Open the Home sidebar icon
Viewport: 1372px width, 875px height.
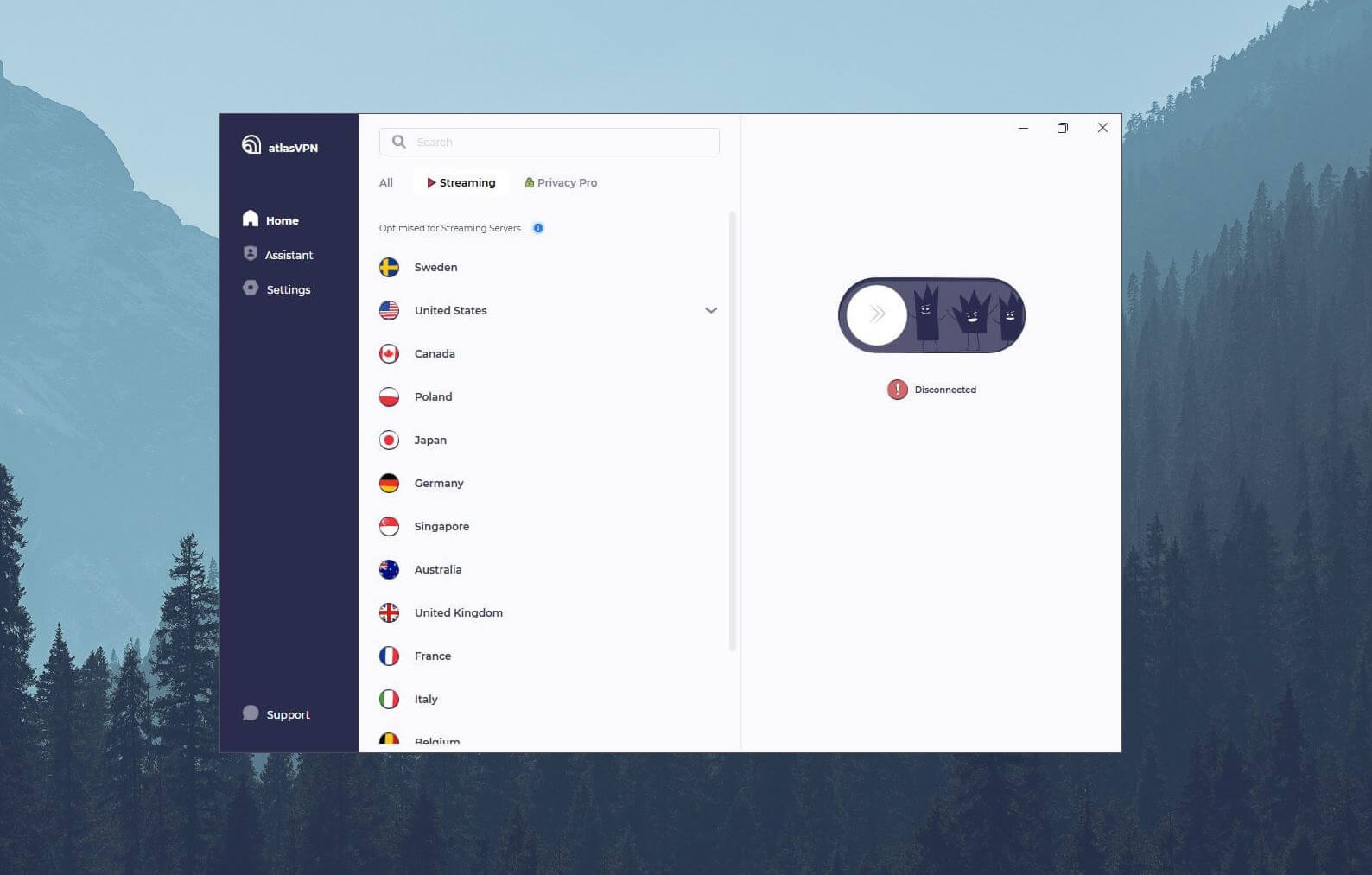(251, 218)
